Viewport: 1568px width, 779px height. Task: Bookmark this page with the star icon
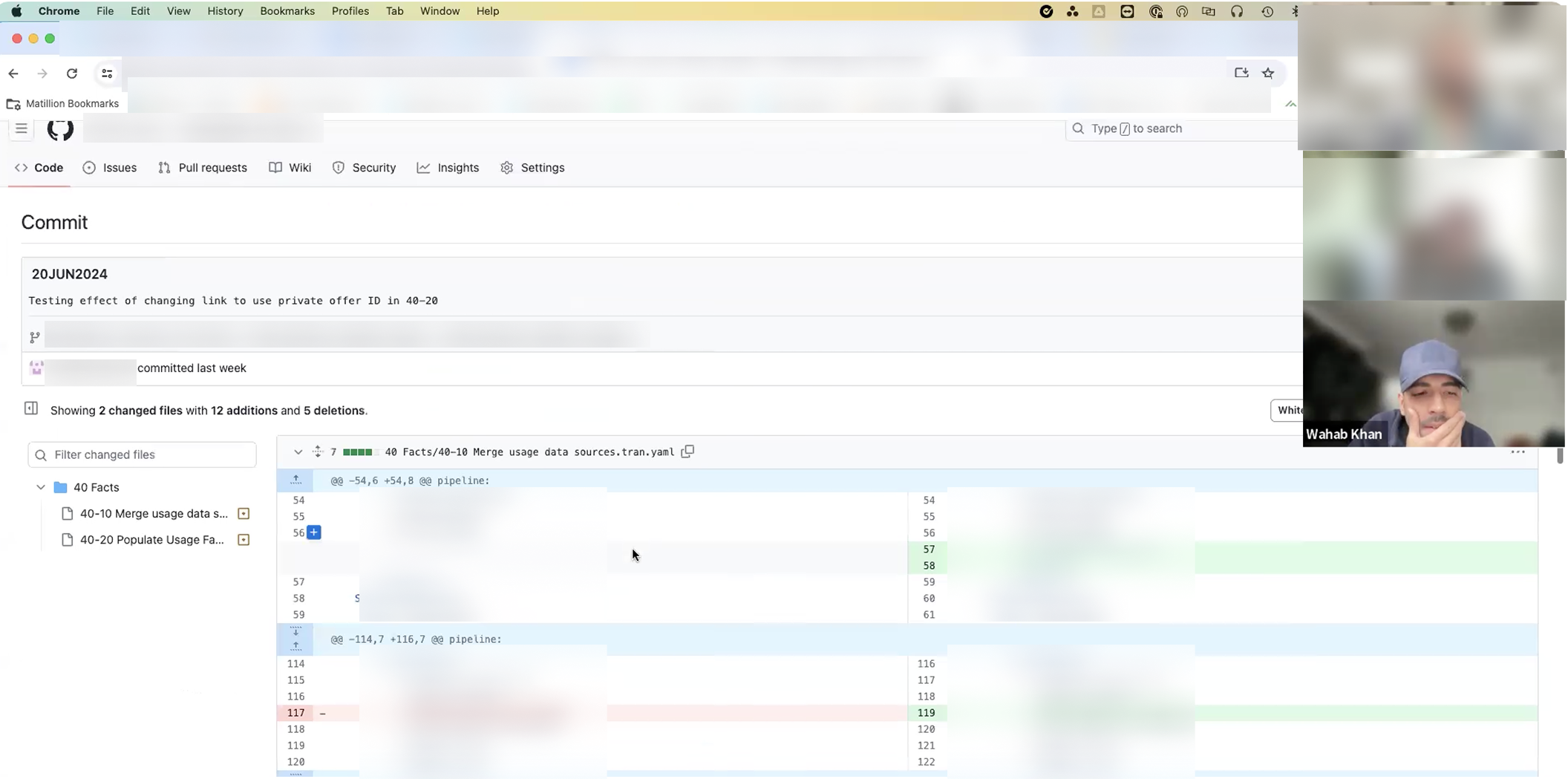[x=1268, y=73]
